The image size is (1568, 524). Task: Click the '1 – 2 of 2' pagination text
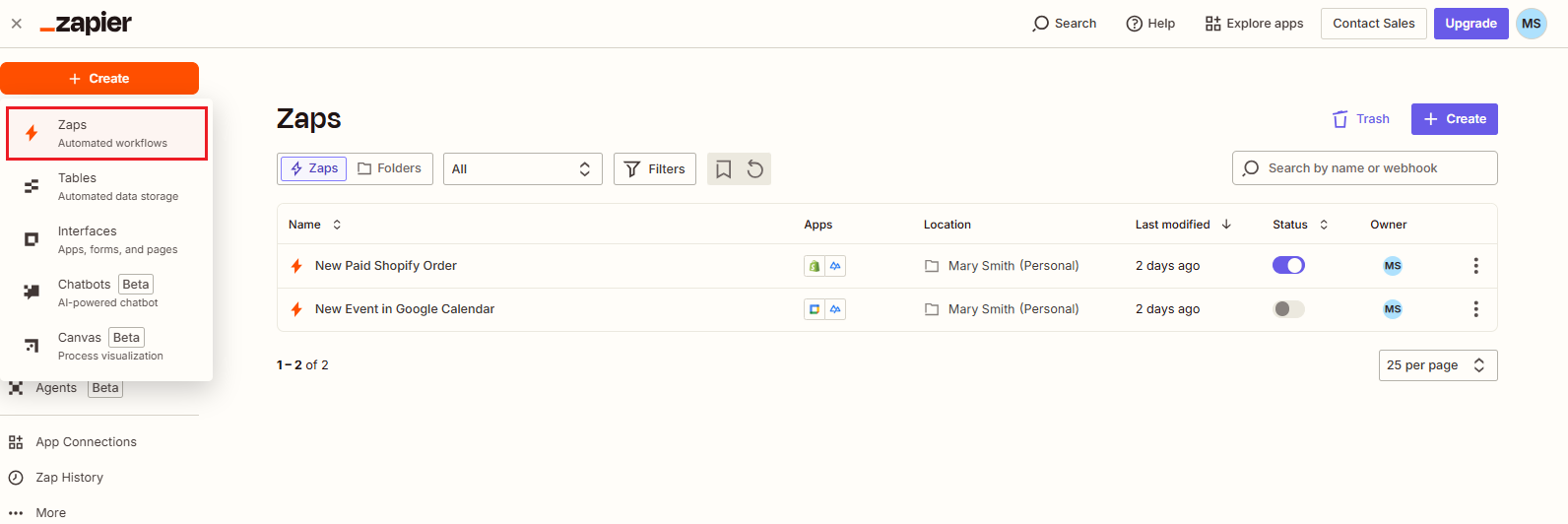302,365
